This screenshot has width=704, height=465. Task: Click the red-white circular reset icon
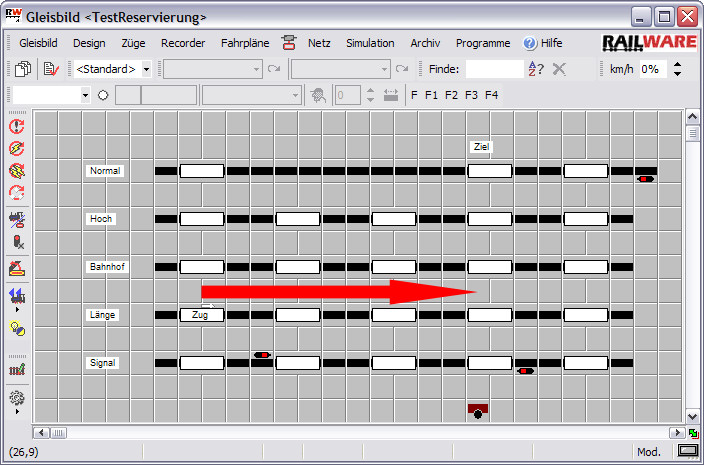(x=17, y=193)
